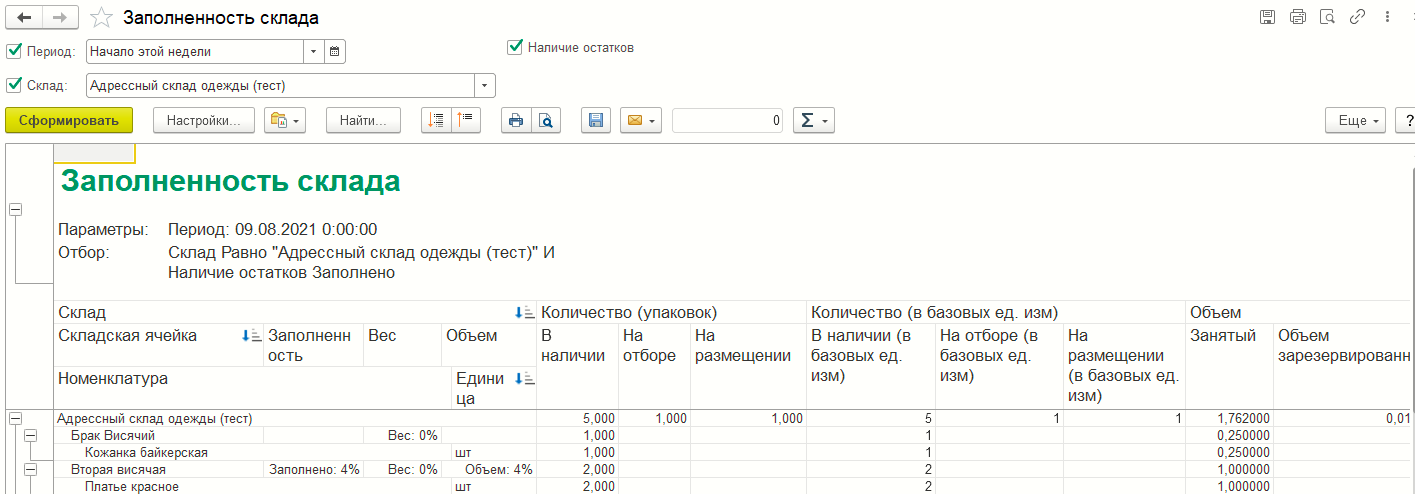
Task: Collapse the Брак Висячий row group
Action: pyautogui.click(x=30, y=436)
